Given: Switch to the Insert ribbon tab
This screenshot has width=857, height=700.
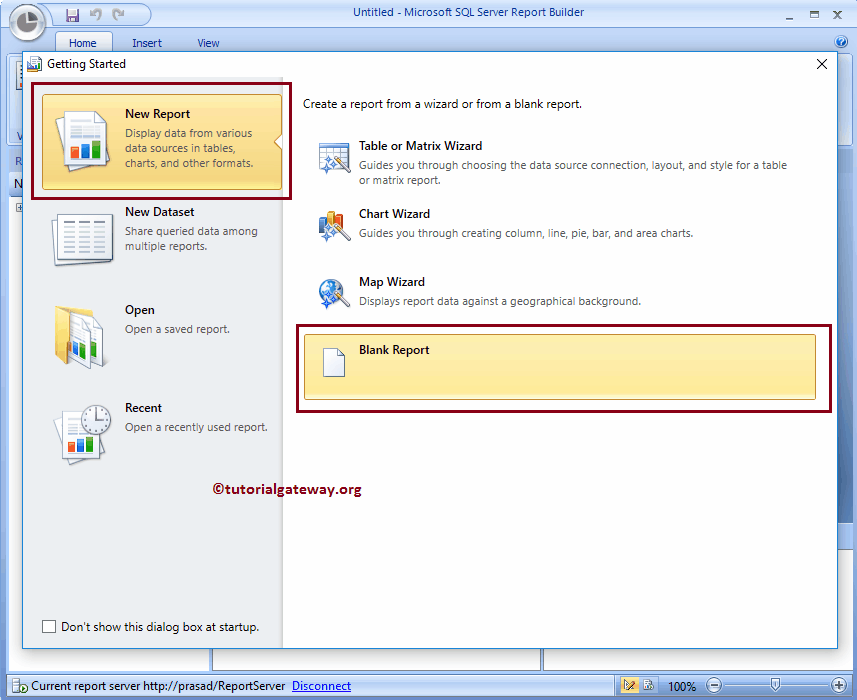Looking at the screenshot, I should (147, 43).
